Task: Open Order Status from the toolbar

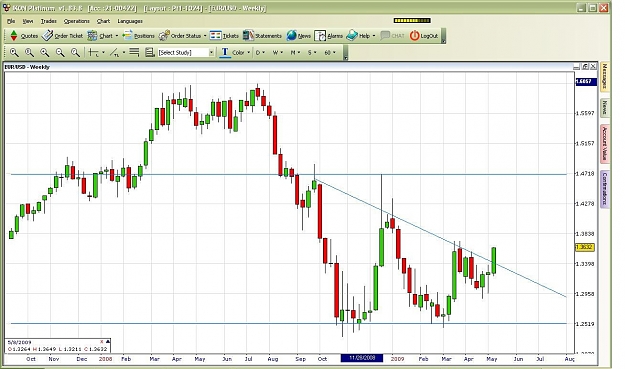Action: (180, 36)
